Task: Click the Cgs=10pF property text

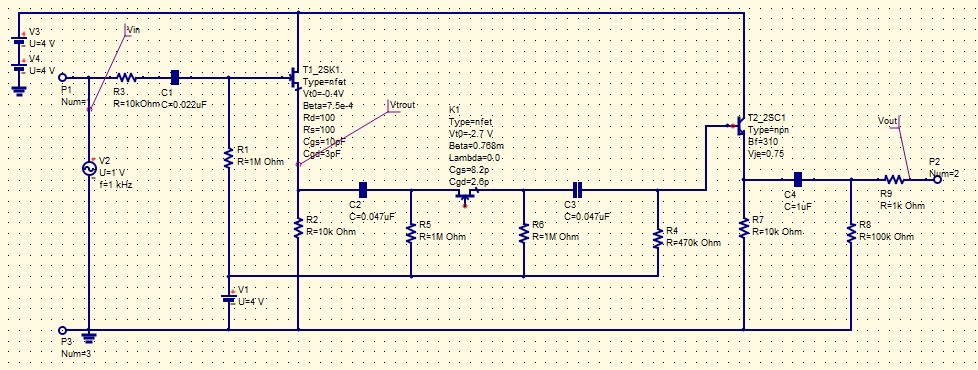Action: [x=325, y=142]
